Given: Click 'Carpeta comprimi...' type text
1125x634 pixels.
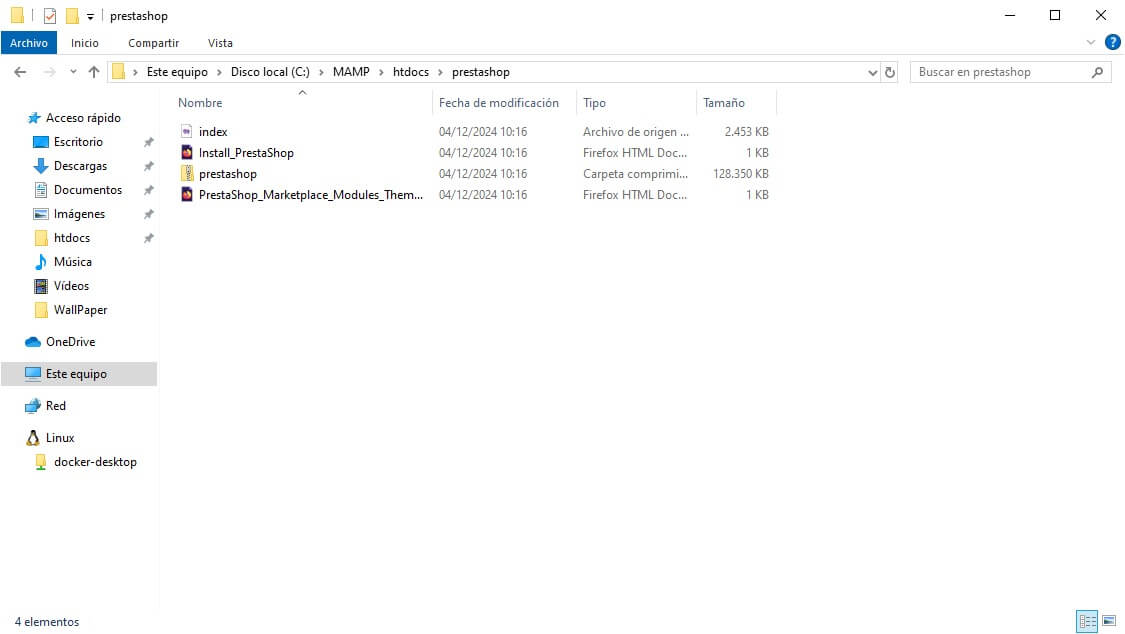Looking at the screenshot, I should pos(635,174).
